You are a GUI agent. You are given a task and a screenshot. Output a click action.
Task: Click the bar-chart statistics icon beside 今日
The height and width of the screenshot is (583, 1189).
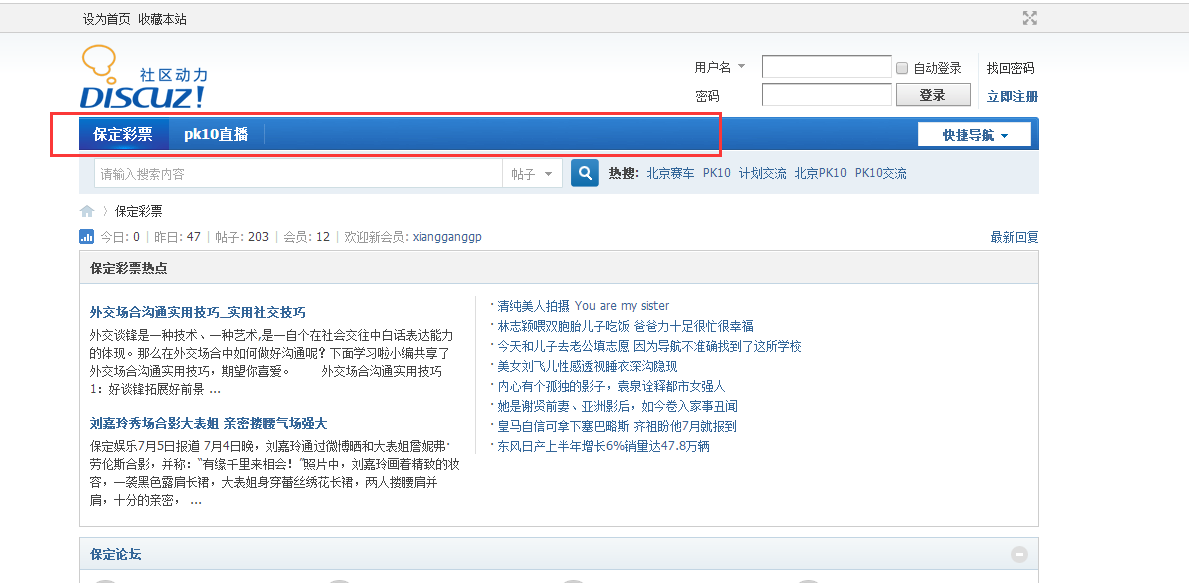(86, 236)
